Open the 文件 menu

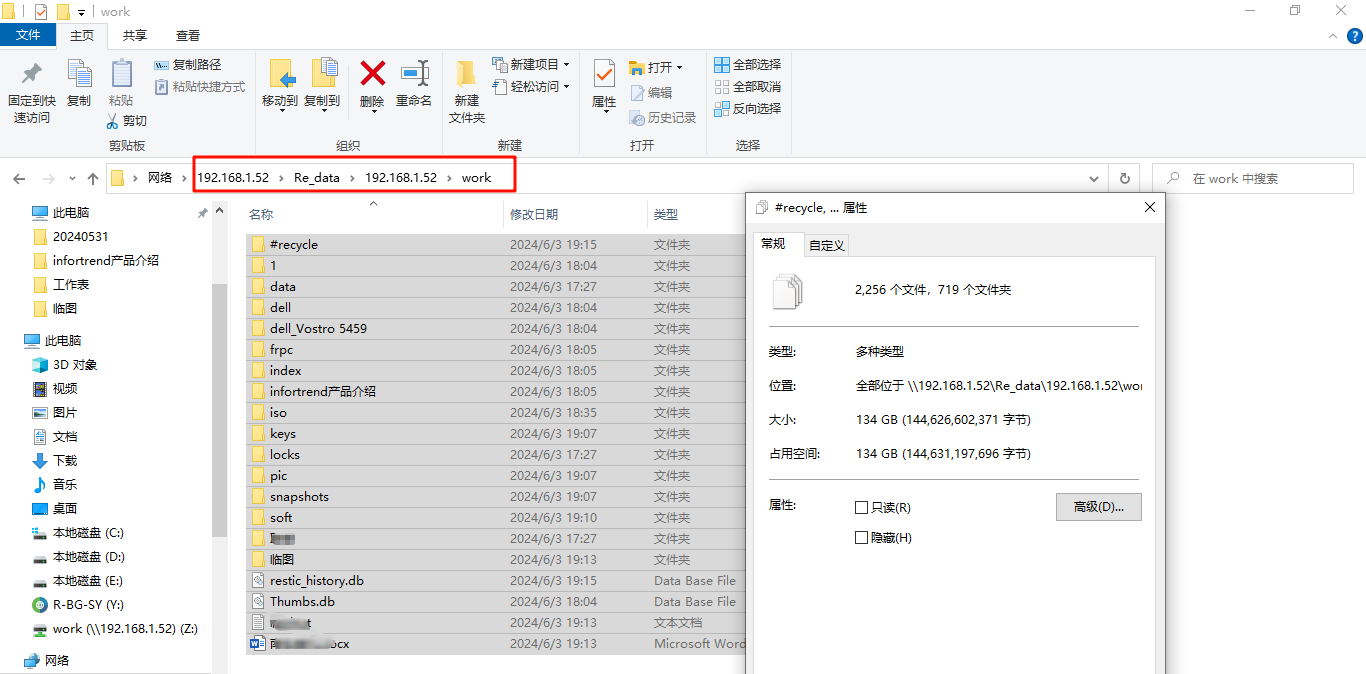click(28, 34)
